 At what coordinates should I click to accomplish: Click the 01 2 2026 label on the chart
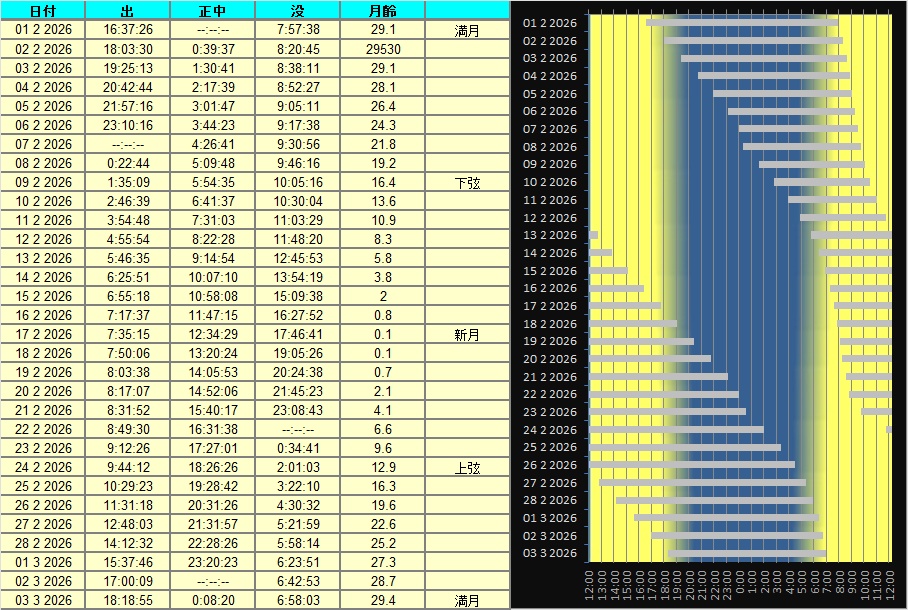click(550, 22)
